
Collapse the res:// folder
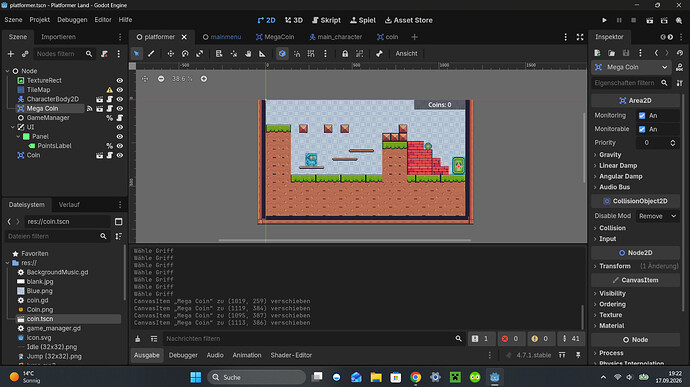[7, 263]
